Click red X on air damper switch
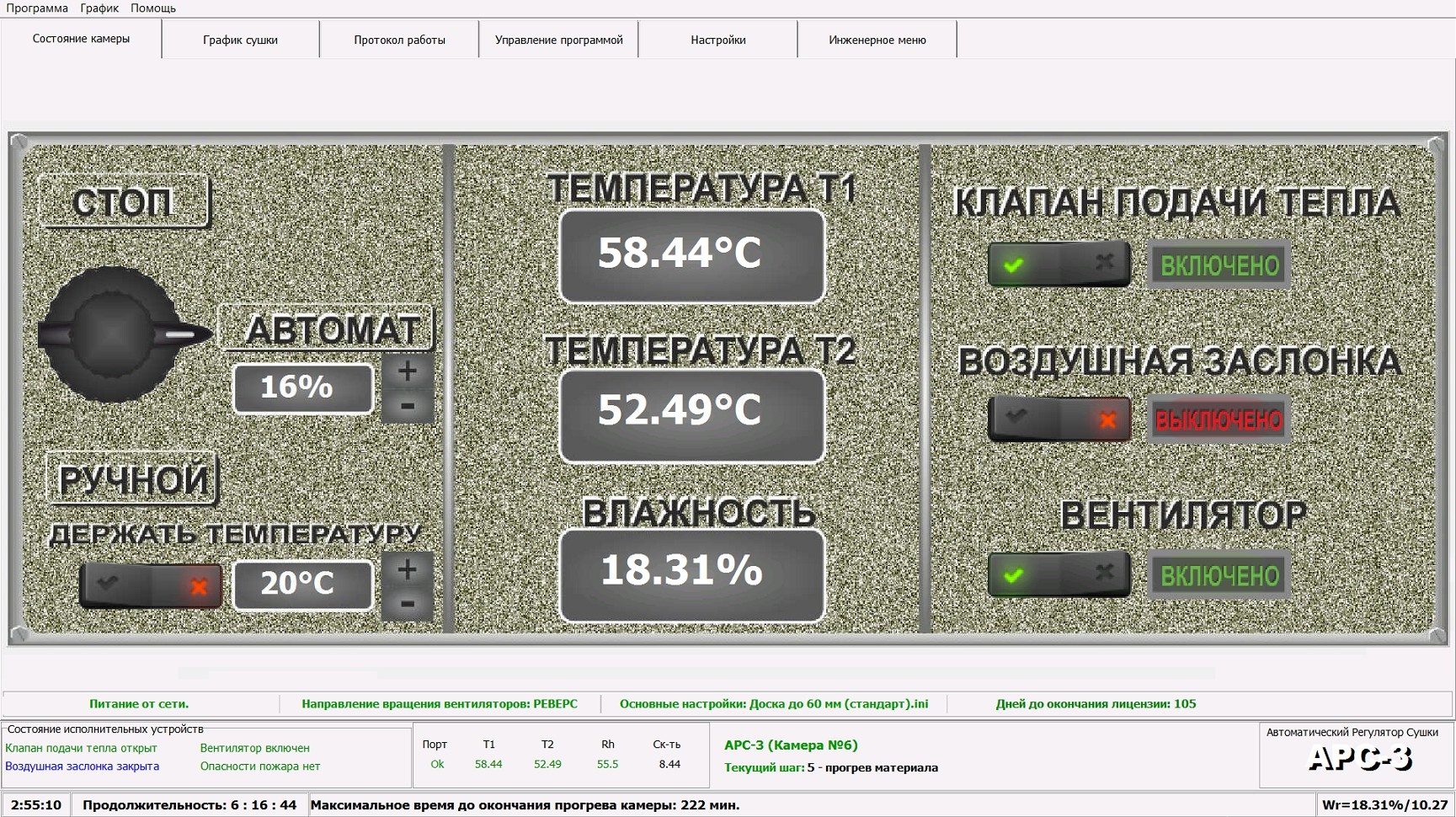Viewport: 1456px width, 817px height. tap(1107, 419)
